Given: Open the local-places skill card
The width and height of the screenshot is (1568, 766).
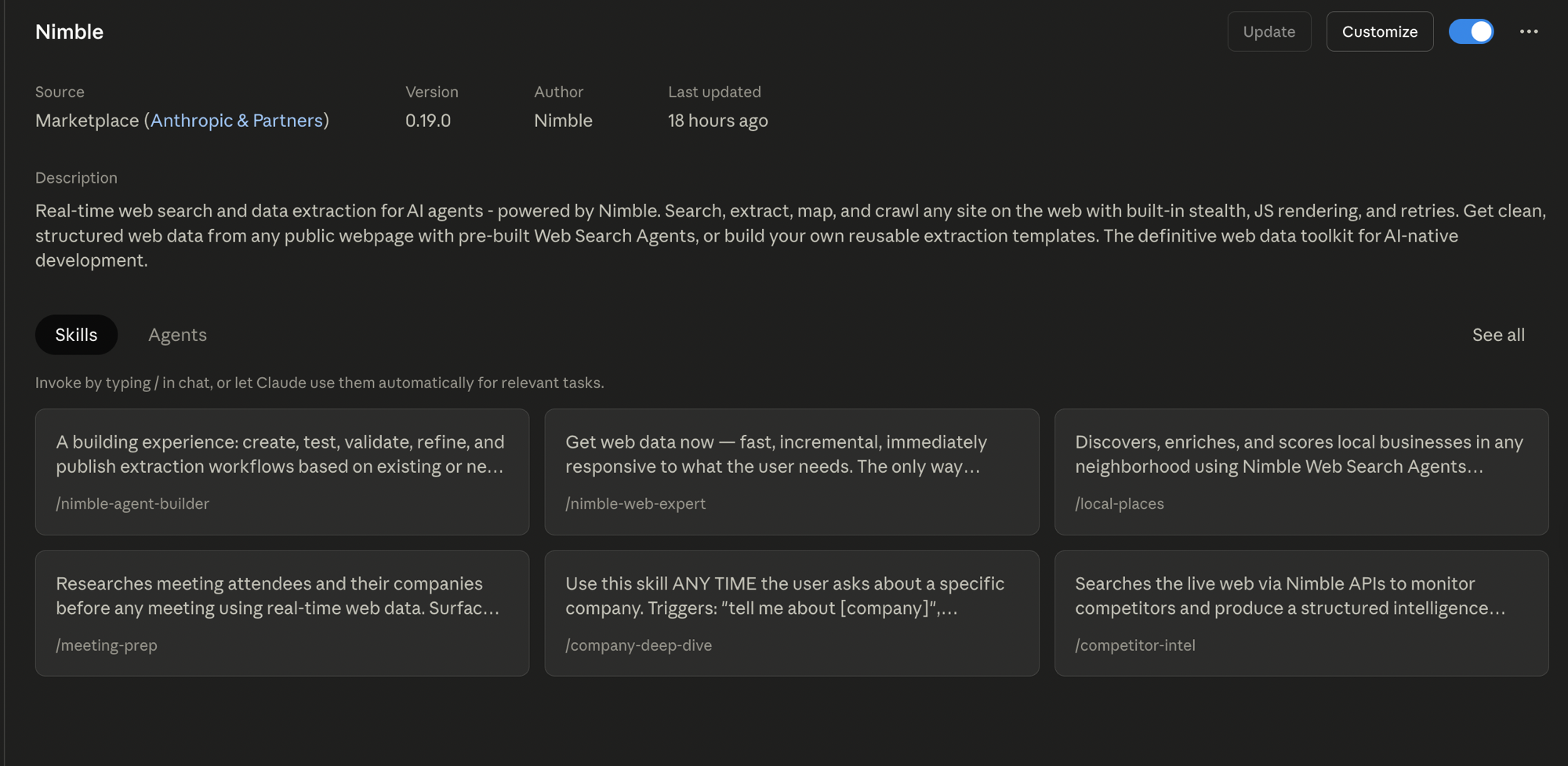Looking at the screenshot, I should [x=1301, y=472].
